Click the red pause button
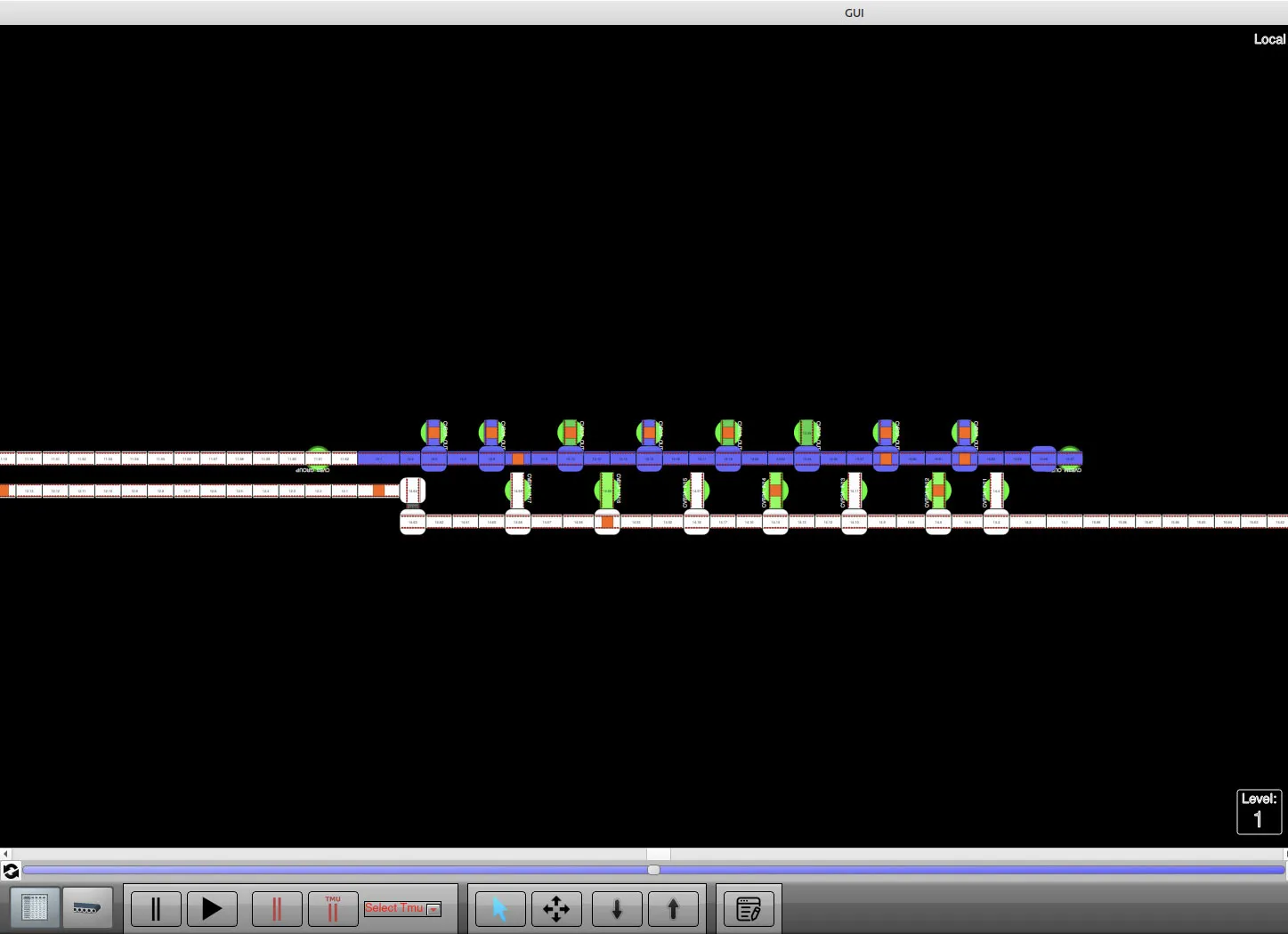Viewport: 1288px width, 934px height. tap(277, 909)
